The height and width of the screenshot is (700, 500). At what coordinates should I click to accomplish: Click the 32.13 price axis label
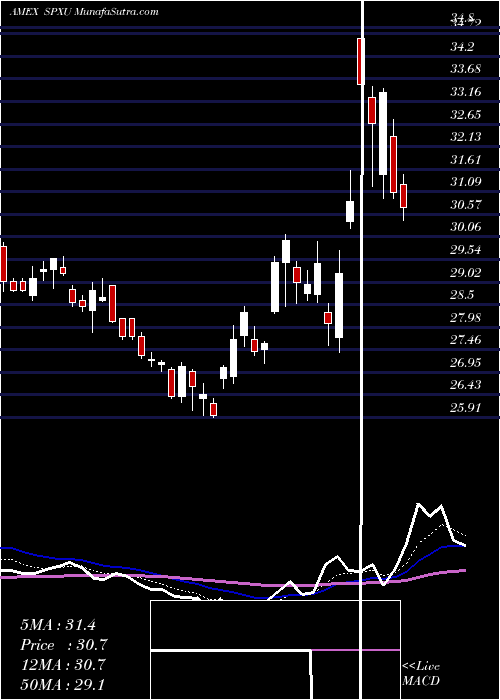(x=467, y=137)
